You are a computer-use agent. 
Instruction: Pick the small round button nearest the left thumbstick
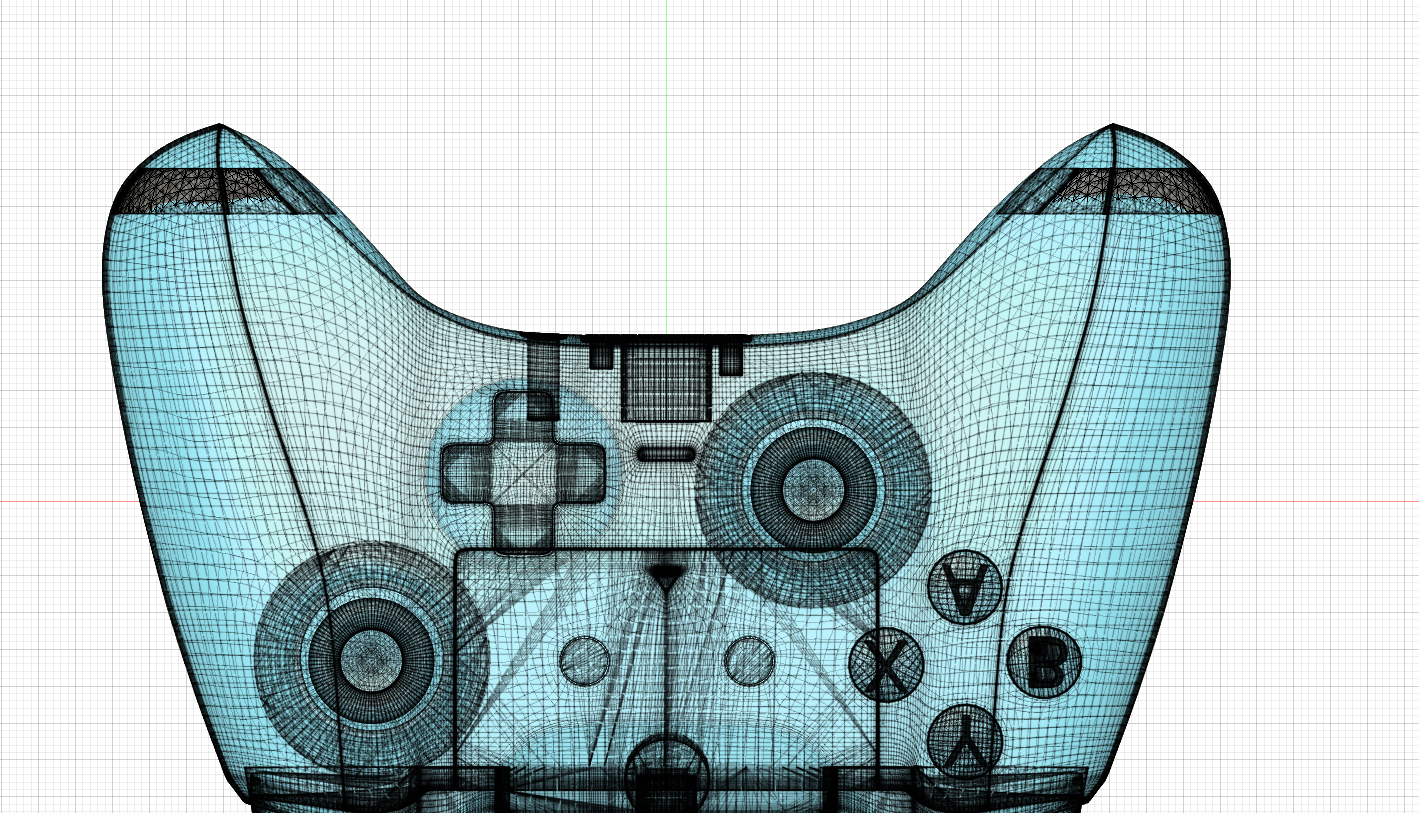pyautogui.click(x=585, y=660)
